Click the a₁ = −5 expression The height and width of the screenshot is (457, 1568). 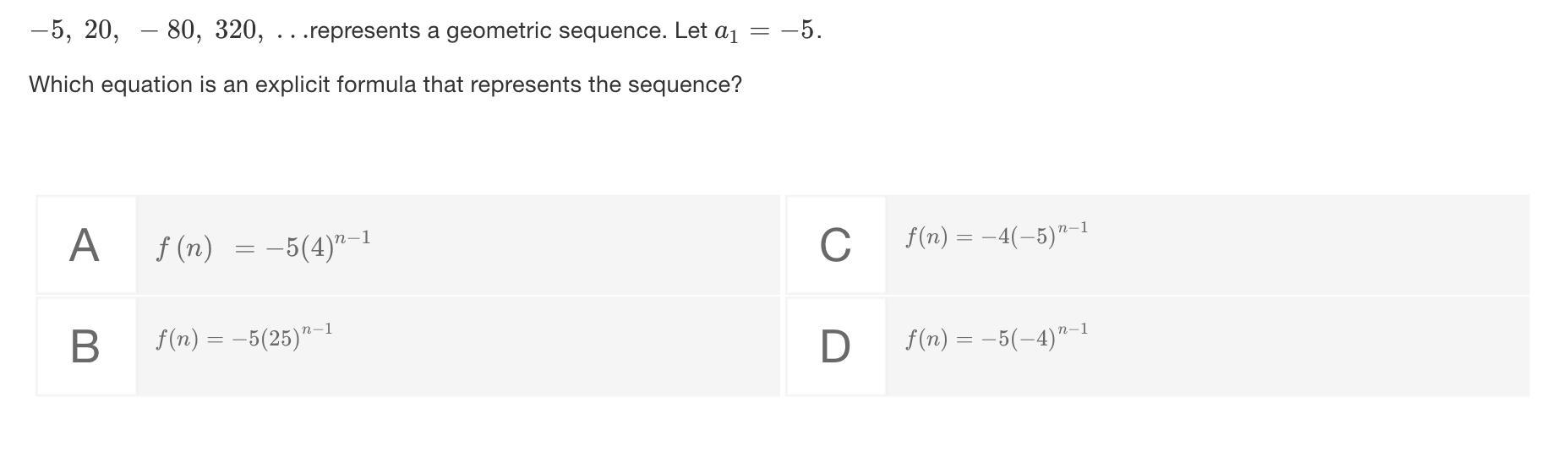(x=768, y=31)
